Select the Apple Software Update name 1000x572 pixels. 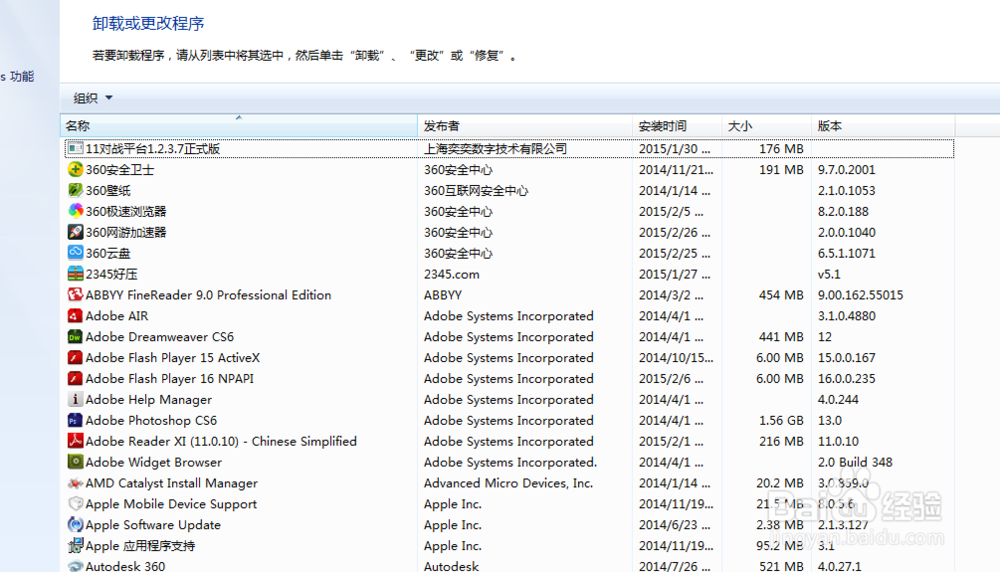153,525
